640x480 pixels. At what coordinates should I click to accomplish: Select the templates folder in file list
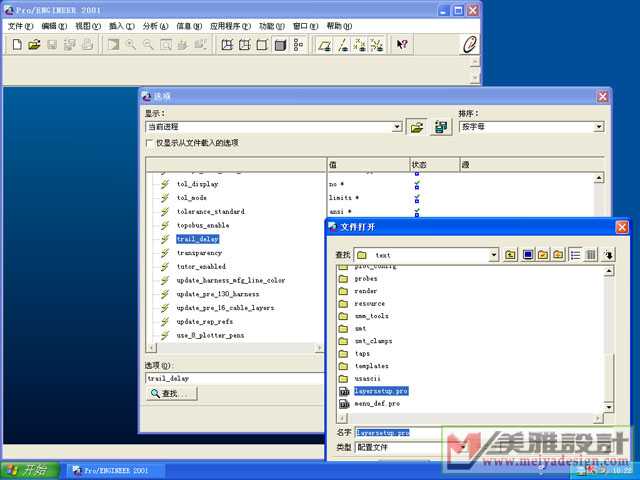(x=371, y=366)
